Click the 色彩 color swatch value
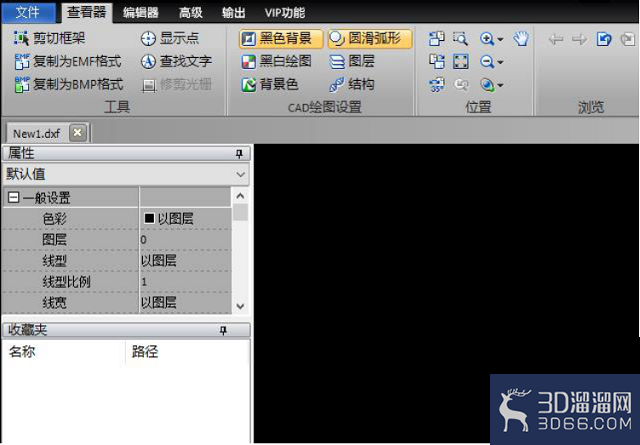Viewport: 640px width, 445px height. pyautogui.click(x=149, y=218)
